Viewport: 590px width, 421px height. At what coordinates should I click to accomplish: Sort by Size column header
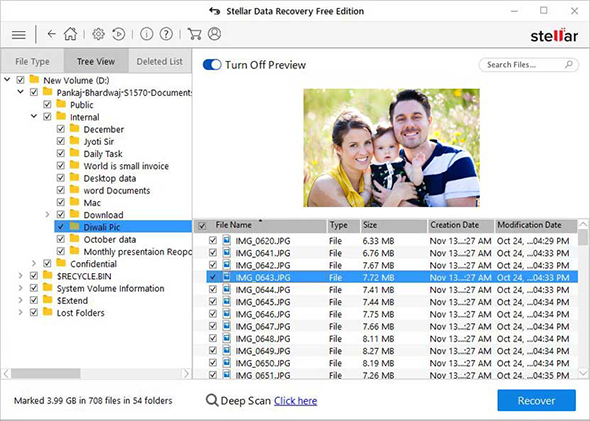(x=394, y=225)
